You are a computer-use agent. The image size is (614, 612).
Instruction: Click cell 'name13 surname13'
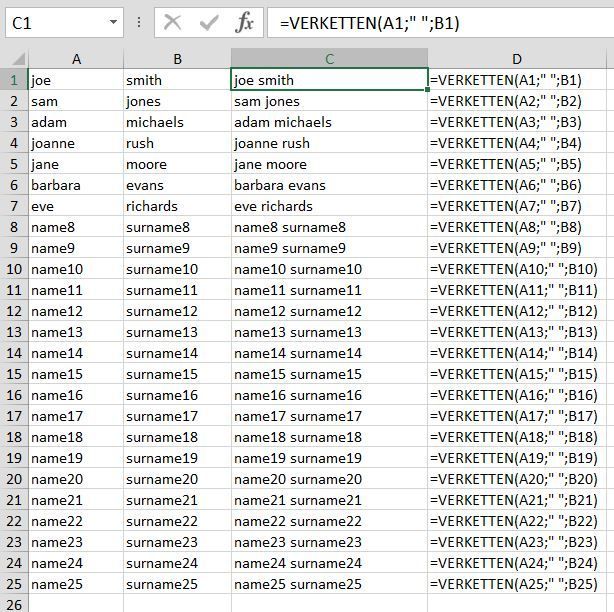point(329,332)
